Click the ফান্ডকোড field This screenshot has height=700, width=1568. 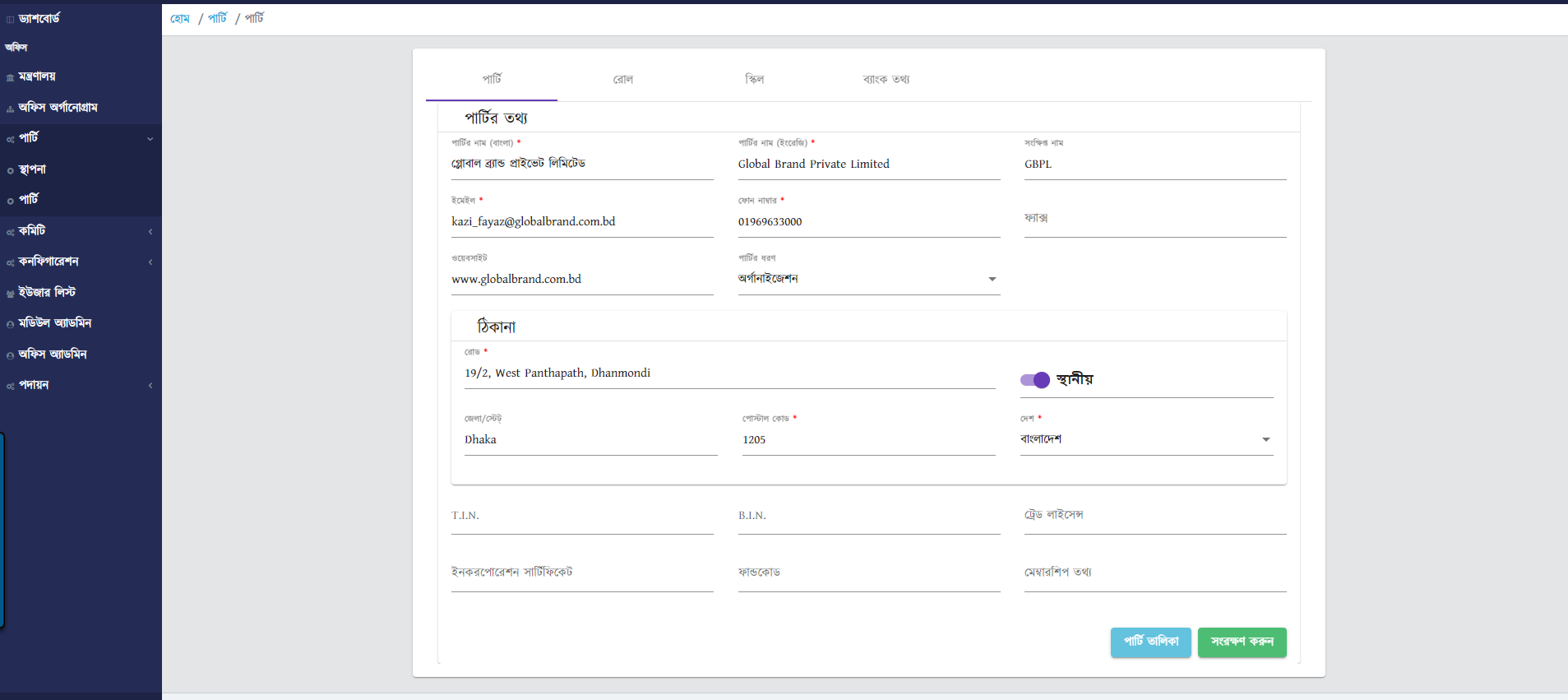(869, 573)
